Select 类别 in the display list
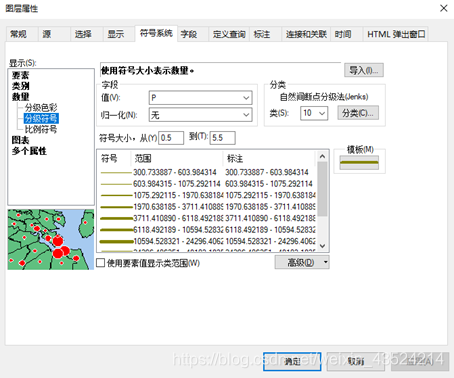Image resolution: width=454 pixels, height=378 pixels. tap(21, 86)
